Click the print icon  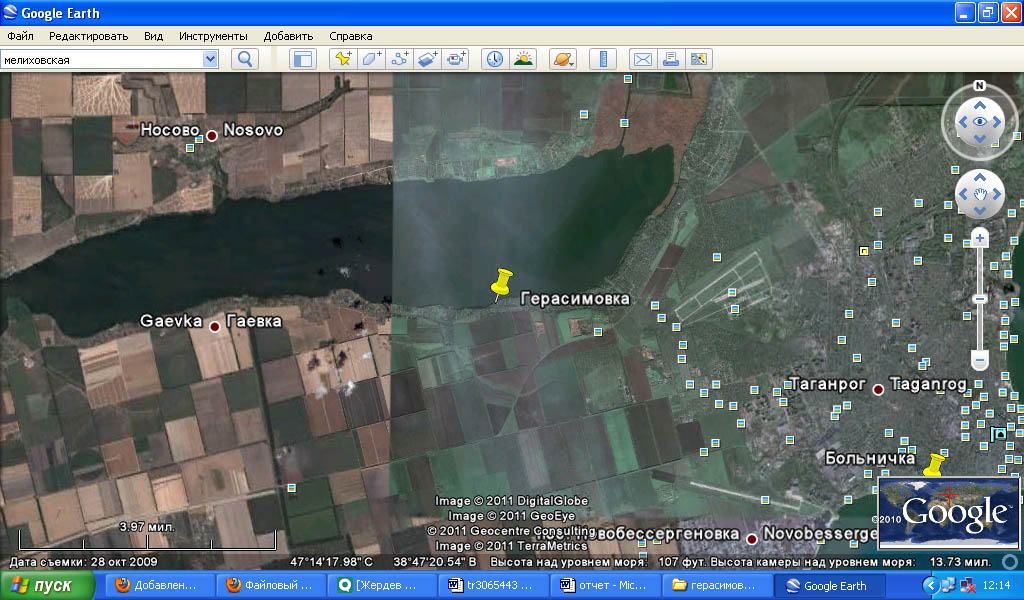[x=671, y=59]
